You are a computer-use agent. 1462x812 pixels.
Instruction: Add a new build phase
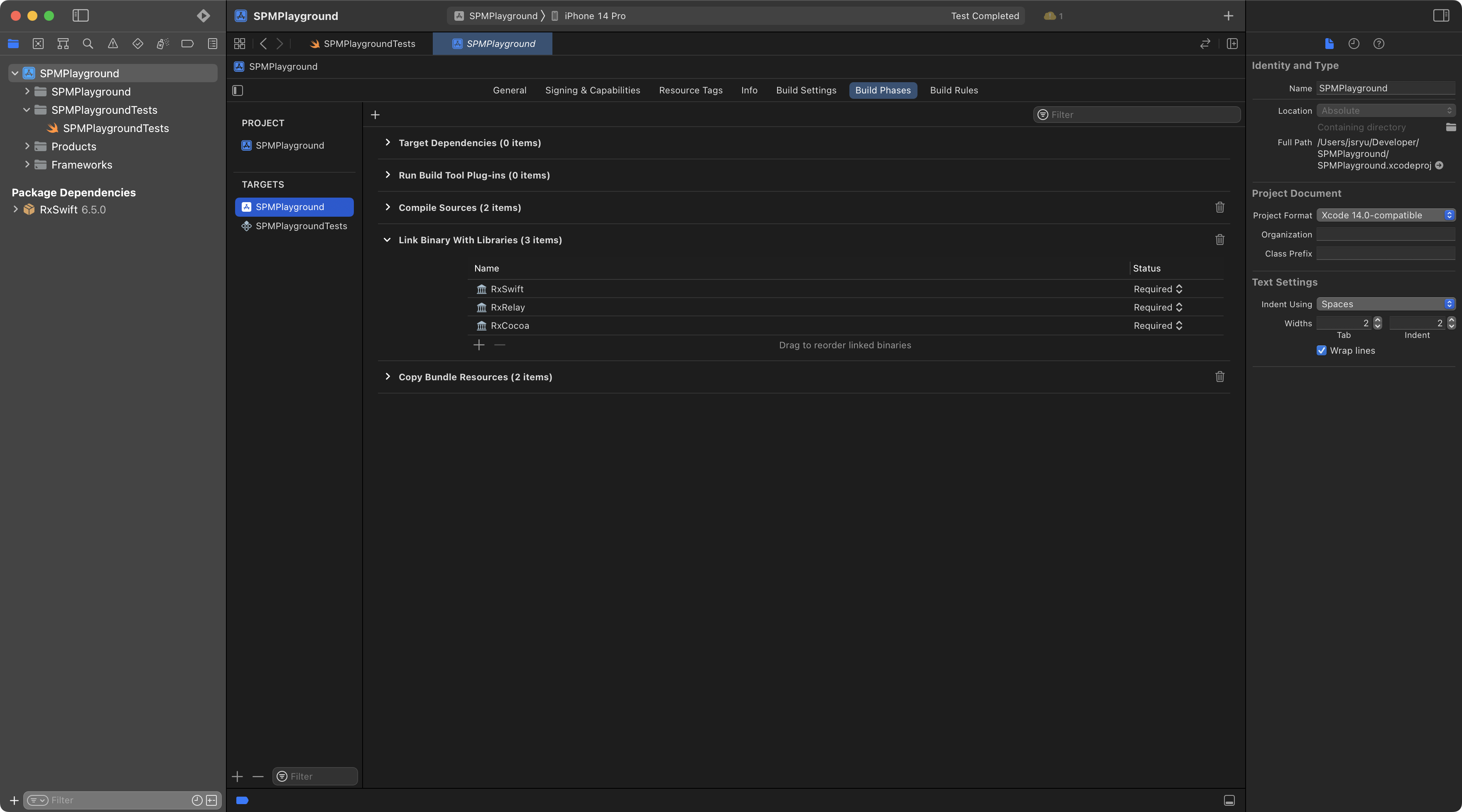375,115
